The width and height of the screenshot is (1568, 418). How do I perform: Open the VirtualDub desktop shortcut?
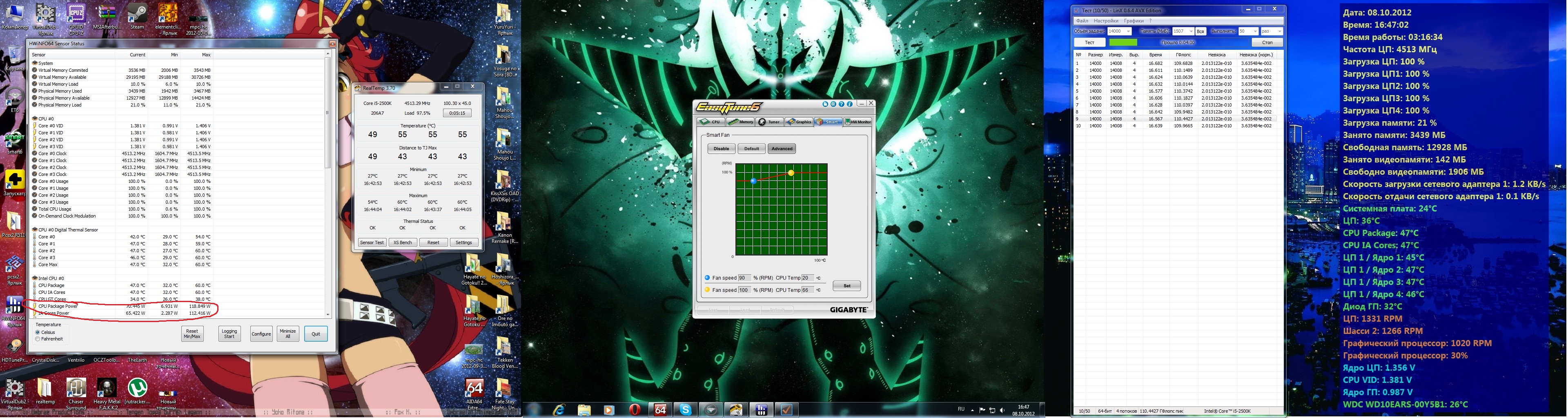[x=45, y=15]
